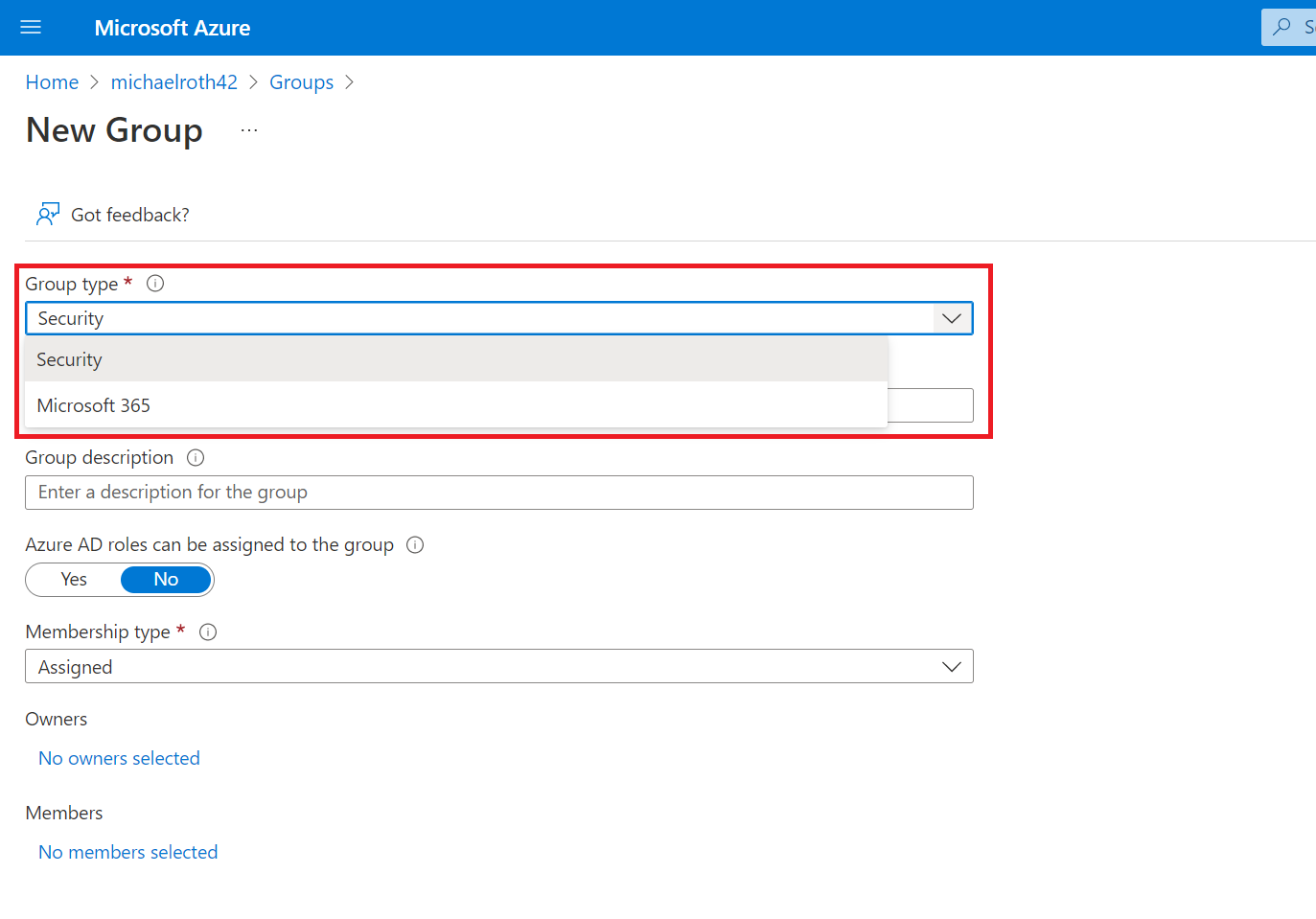Image resolution: width=1316 pixels, height=919 pixels.
Task: Click the New Group page heading
Action: (115, 130)
